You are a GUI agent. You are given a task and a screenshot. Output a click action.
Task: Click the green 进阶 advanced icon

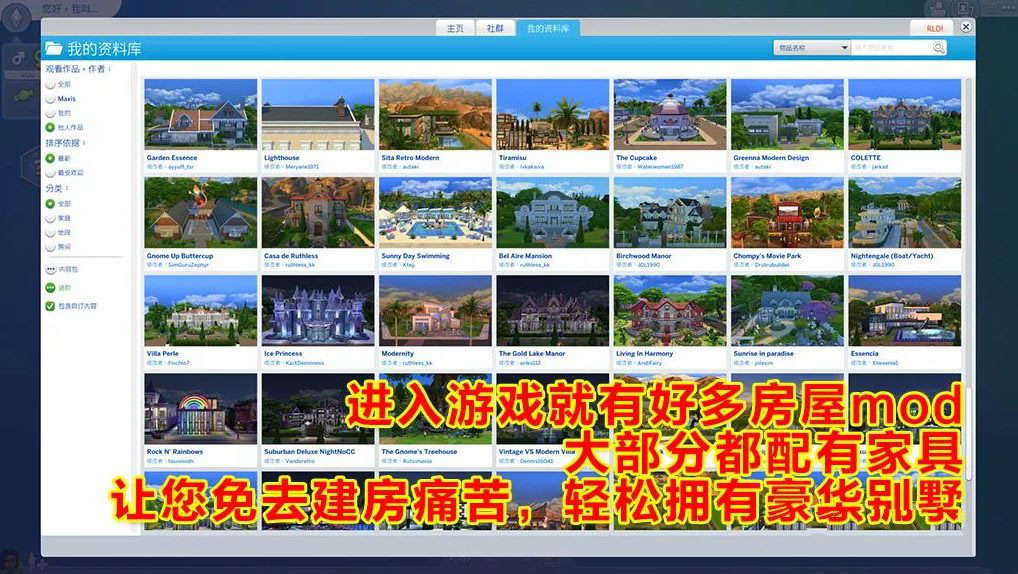(x=50, y=288)
